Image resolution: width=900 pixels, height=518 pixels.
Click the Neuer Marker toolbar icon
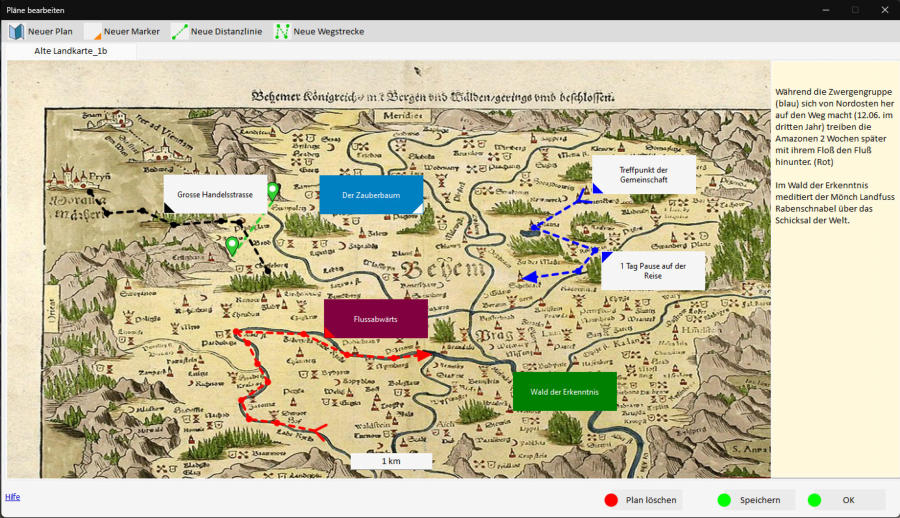[x=93, y=31]
